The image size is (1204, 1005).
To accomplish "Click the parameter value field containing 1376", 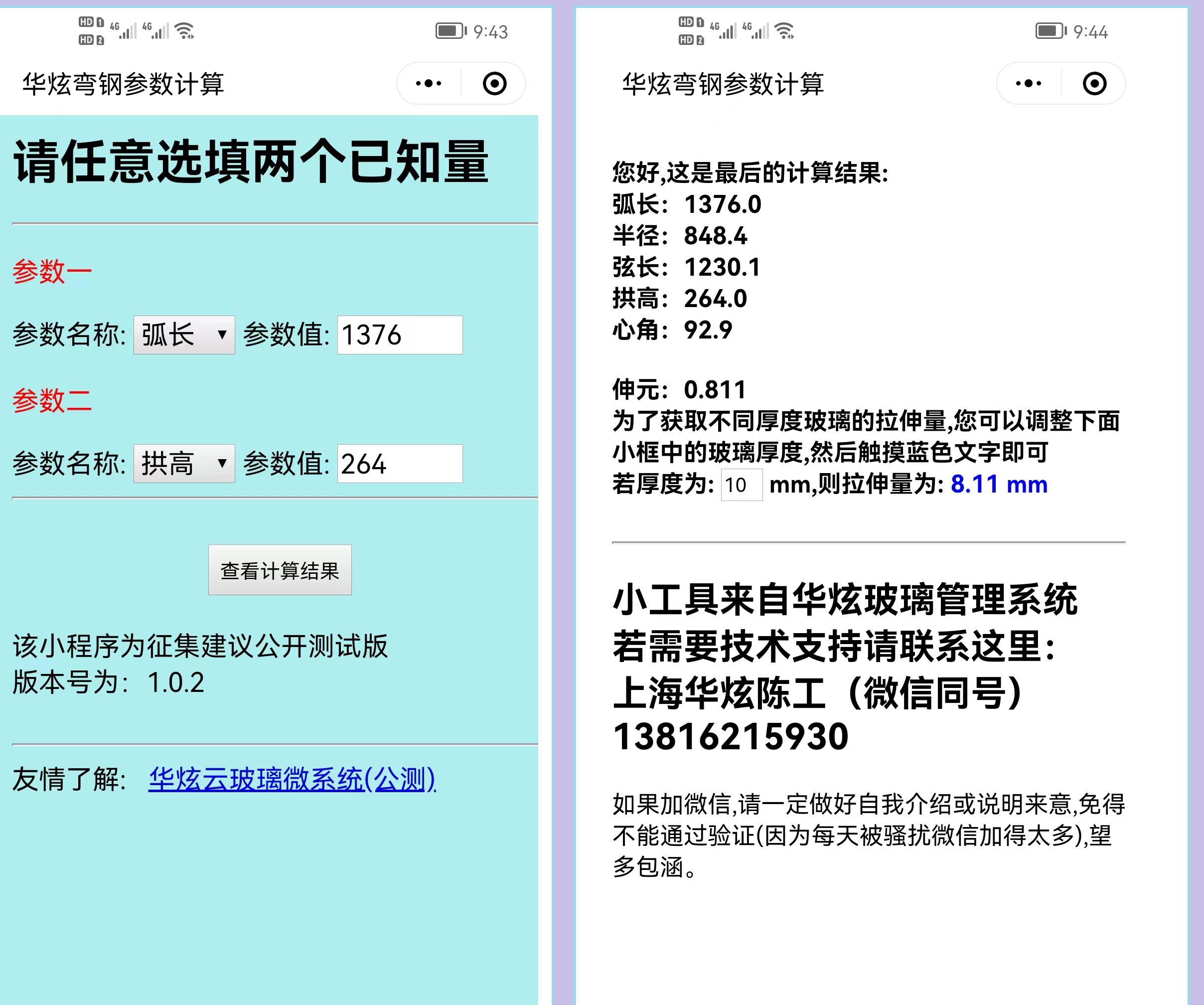I will [x=400, y=335].
